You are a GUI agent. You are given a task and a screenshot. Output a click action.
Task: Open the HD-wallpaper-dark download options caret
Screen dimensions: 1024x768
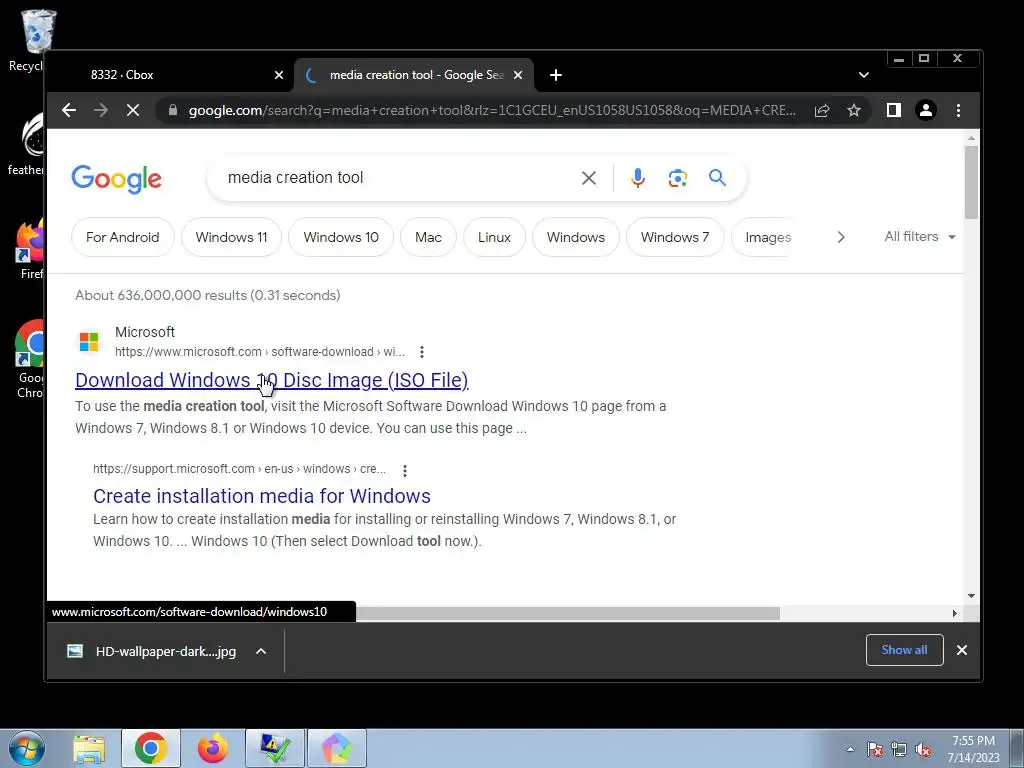click(261, 651)
